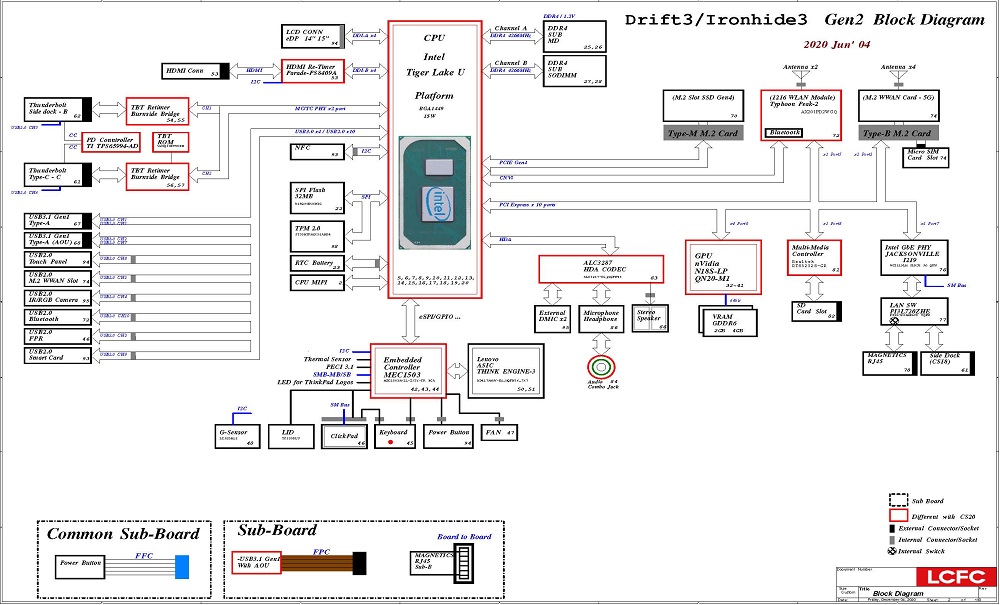Select the Stereo Speaker block
The width and height of the screenshot is (1000, 605).
651,319
